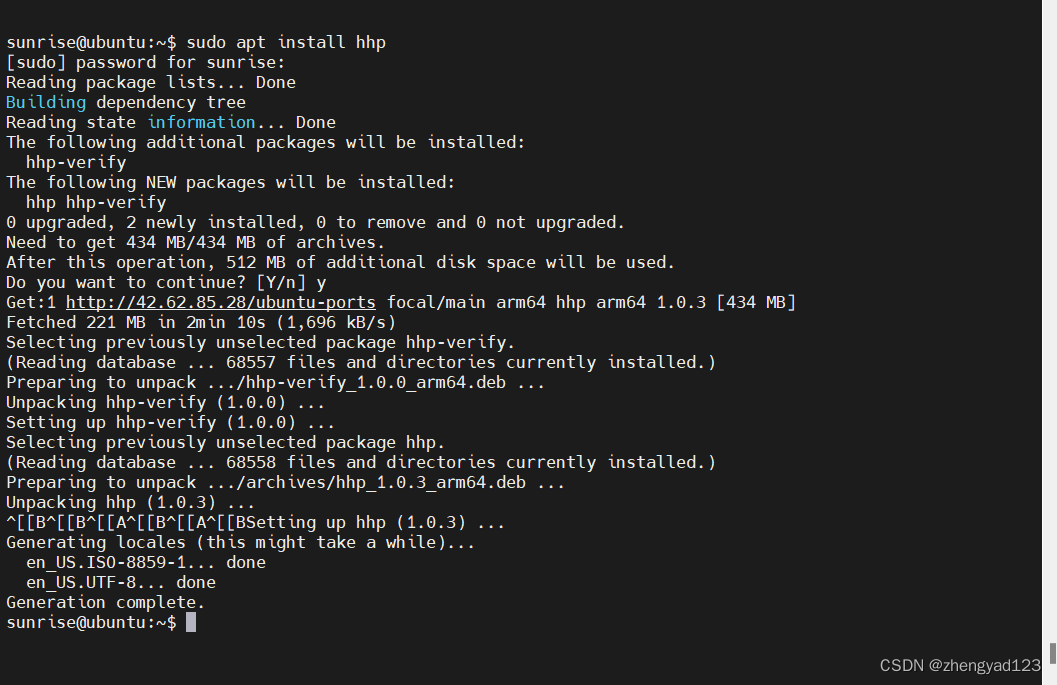Click the highlighted word 'Building'

(x=46, y=102)
